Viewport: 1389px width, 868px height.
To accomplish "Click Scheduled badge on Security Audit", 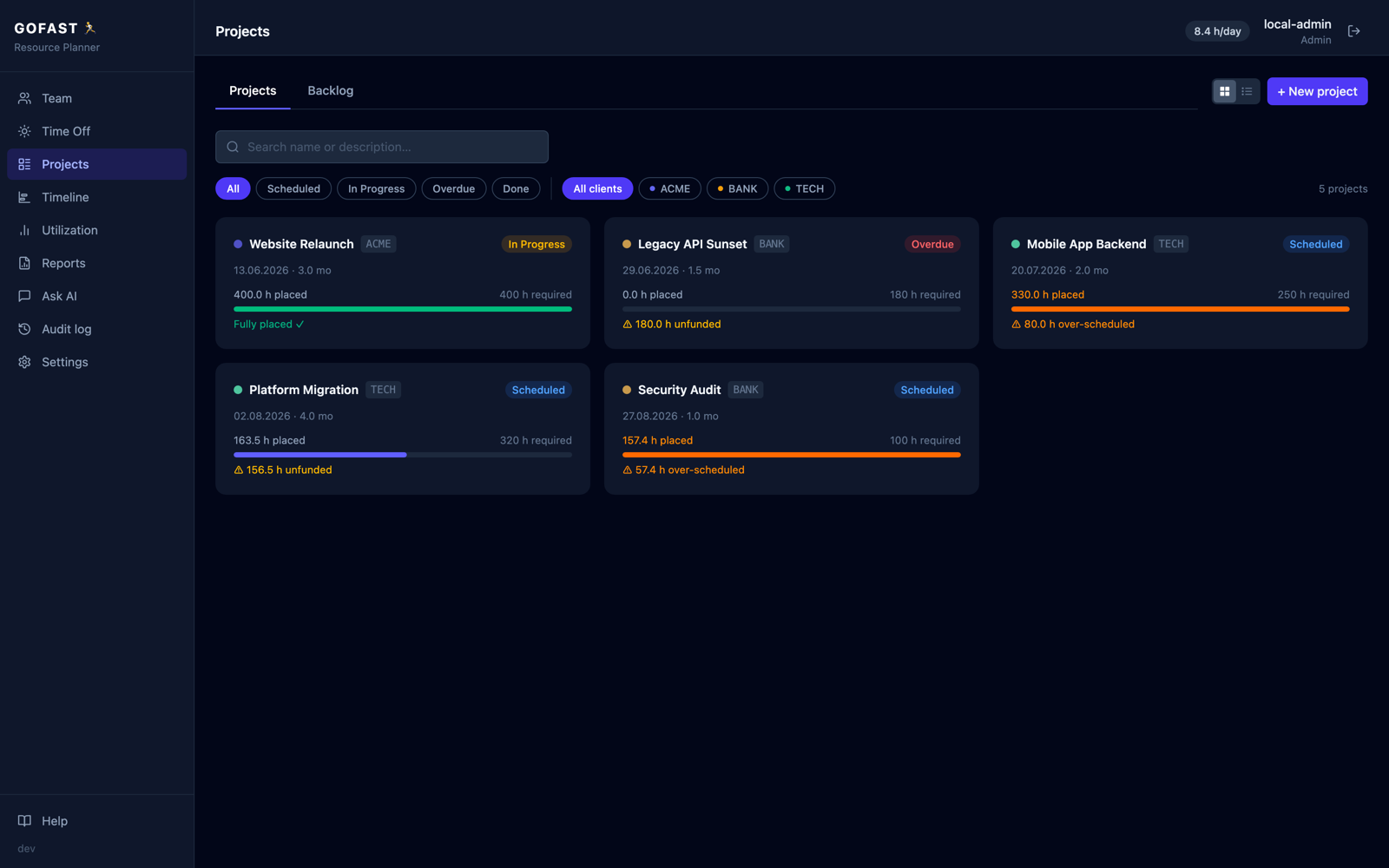I will [x=927, y=390].
